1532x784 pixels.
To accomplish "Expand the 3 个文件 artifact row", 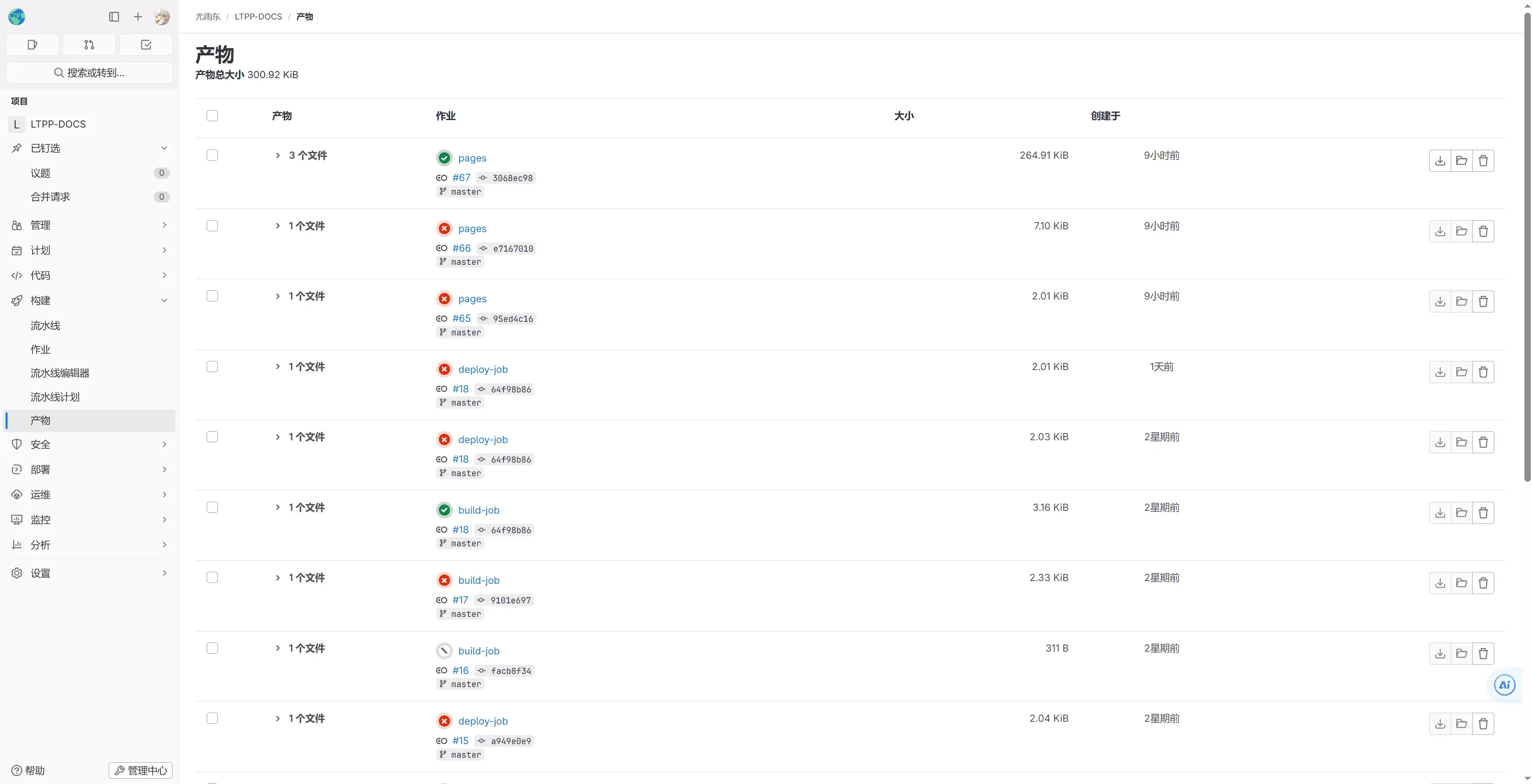I will tap(278, 155).
